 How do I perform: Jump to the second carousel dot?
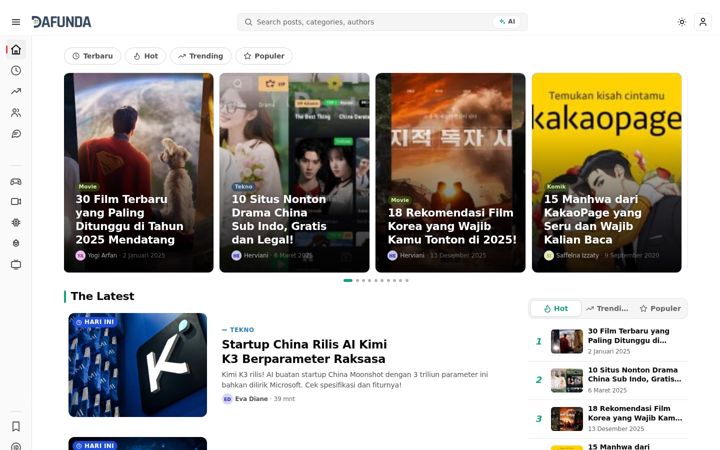click(357, 280)
